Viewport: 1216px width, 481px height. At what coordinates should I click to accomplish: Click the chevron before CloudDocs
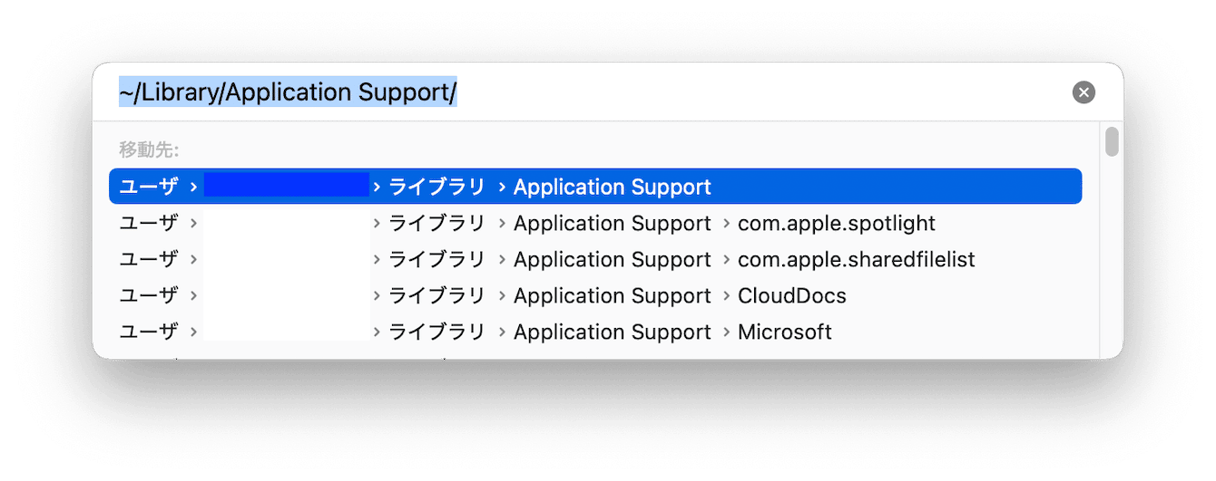725,295
